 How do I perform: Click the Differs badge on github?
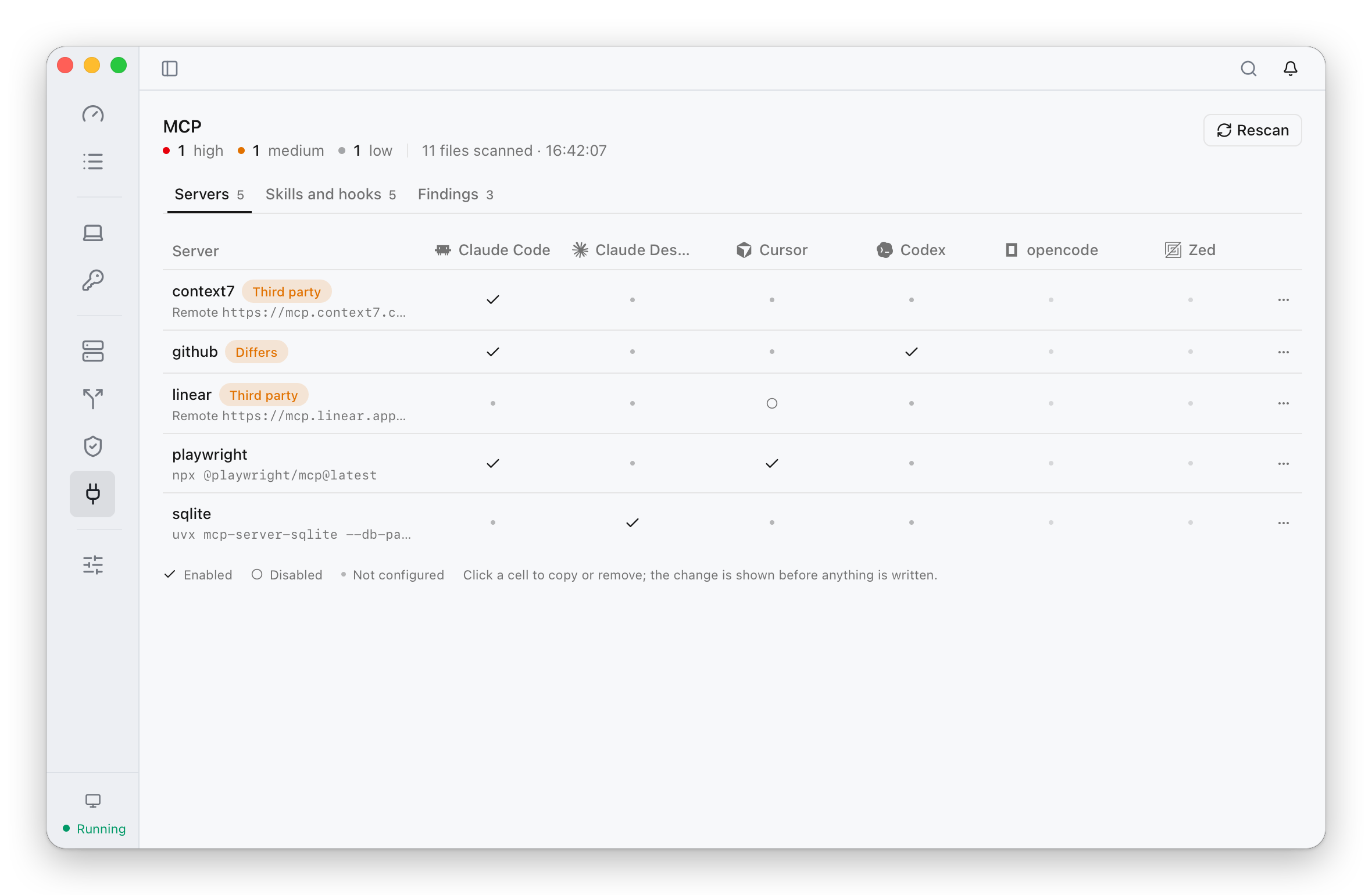coord(256,352)
